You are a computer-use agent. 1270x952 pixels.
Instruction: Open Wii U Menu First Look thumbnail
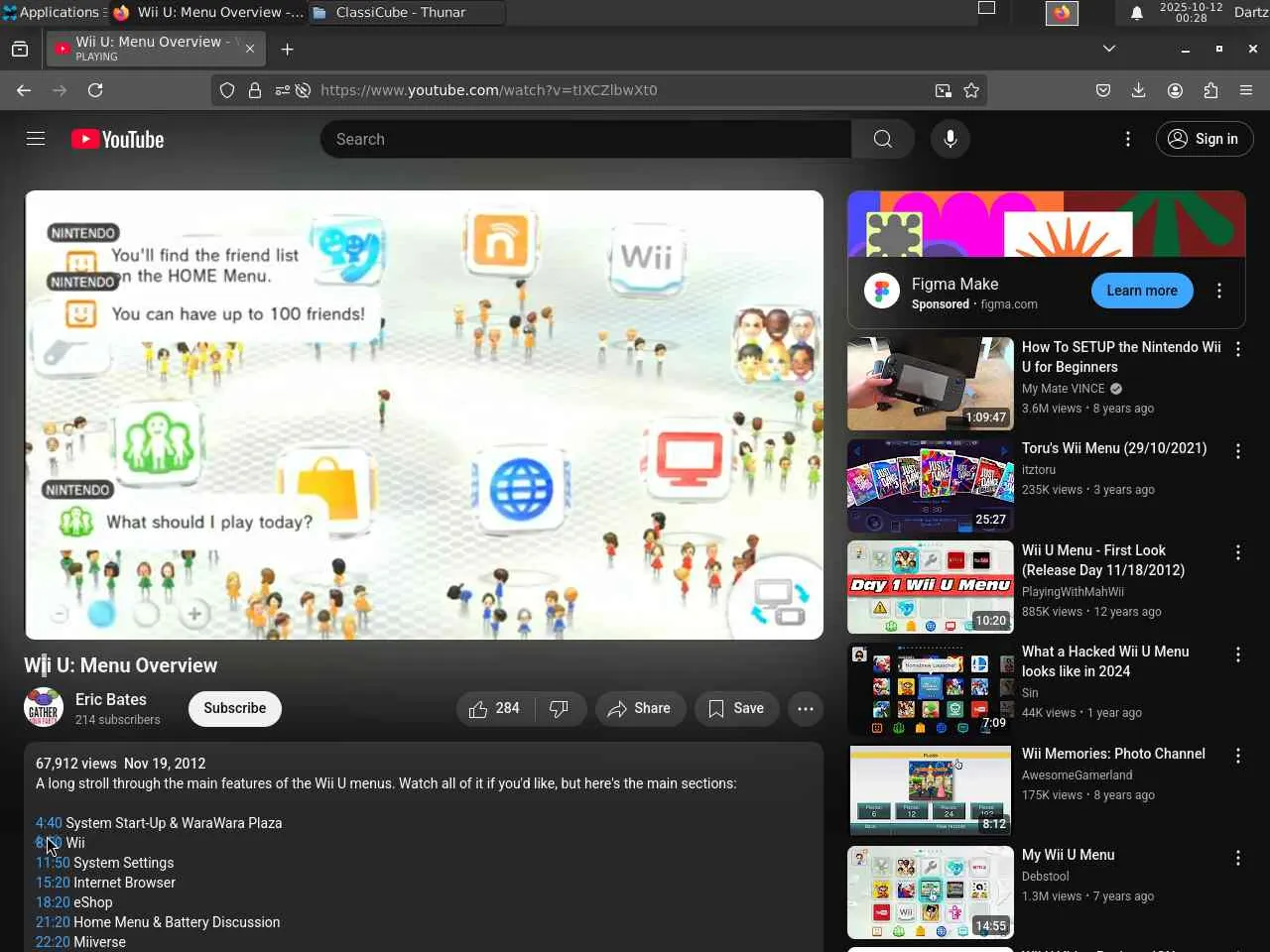coord(931,587)
